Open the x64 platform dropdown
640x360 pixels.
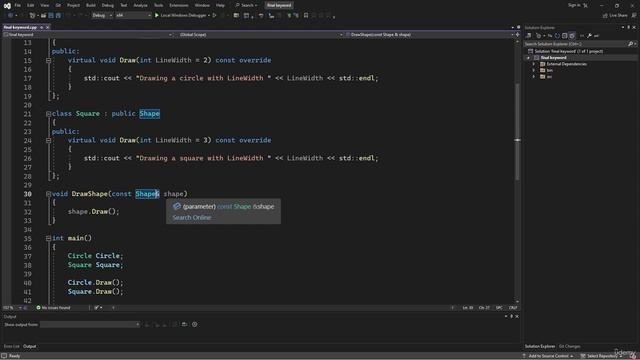(133, 16)
